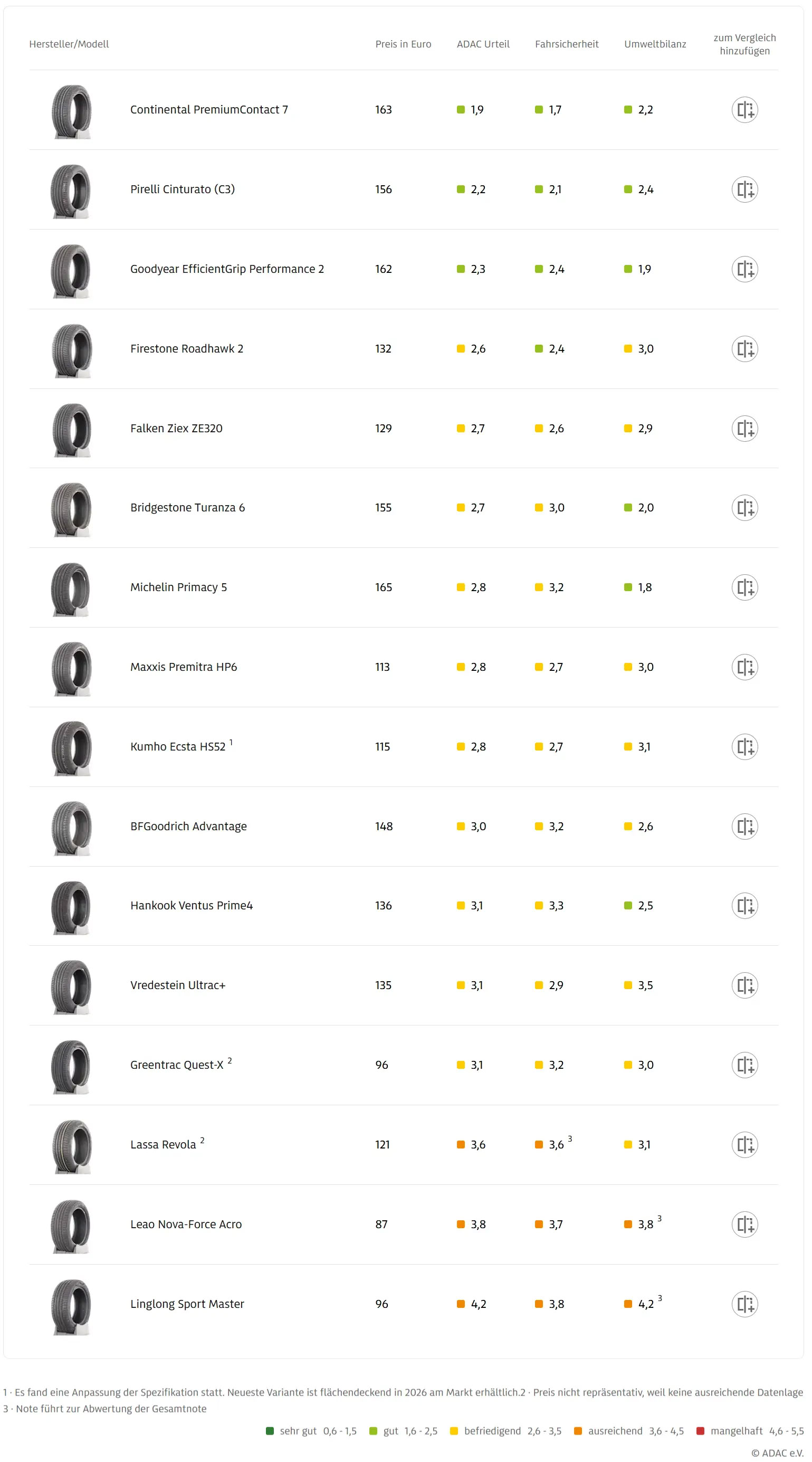Viewport: 812px width, 1462px height.
Task: Open the Greentrac Quest-X model name
Action: 176,1065
